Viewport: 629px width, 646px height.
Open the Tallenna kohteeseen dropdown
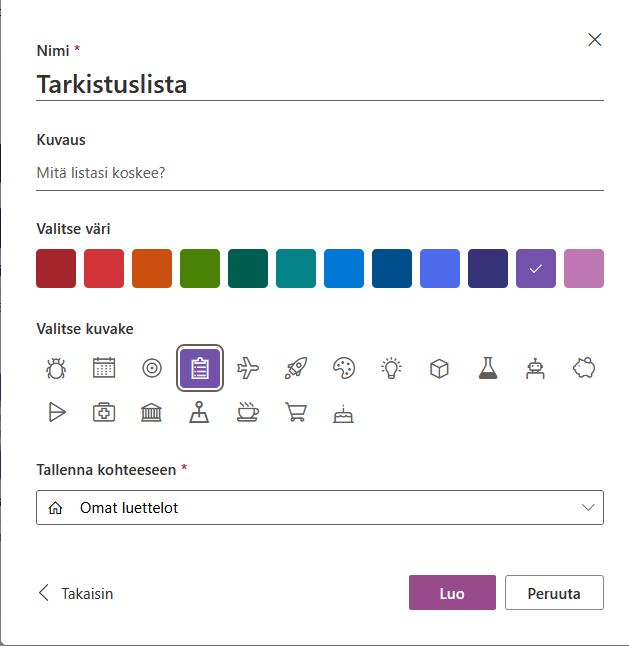point(320,508)
